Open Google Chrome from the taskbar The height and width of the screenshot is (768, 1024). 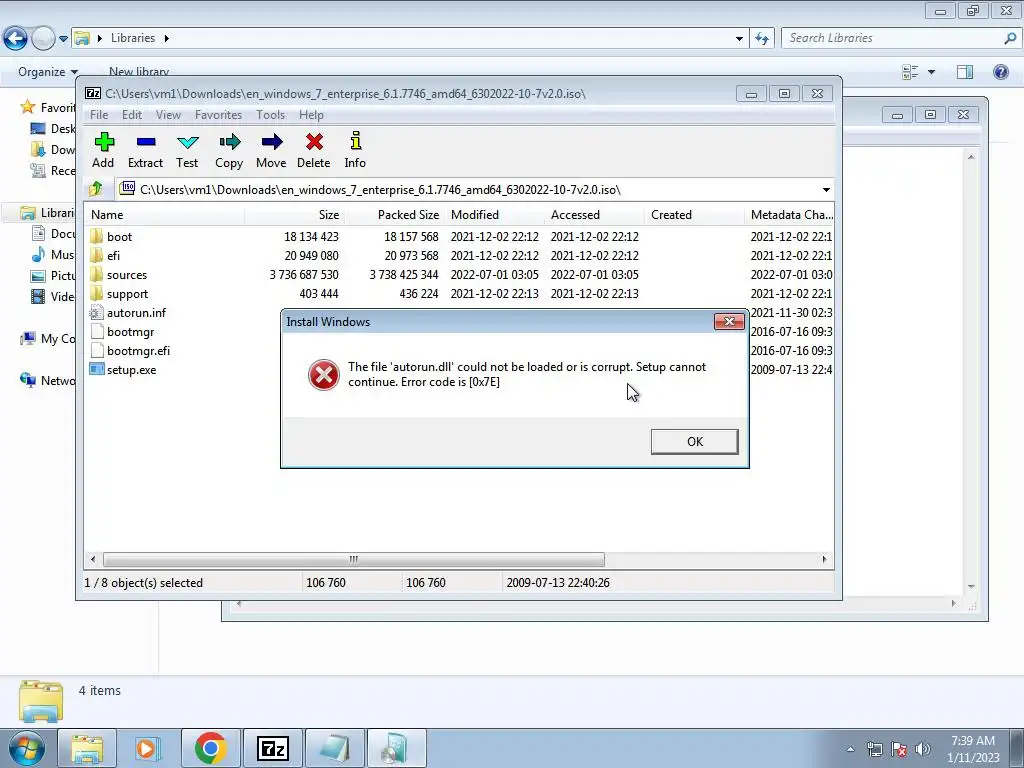(x=210, y=748)
